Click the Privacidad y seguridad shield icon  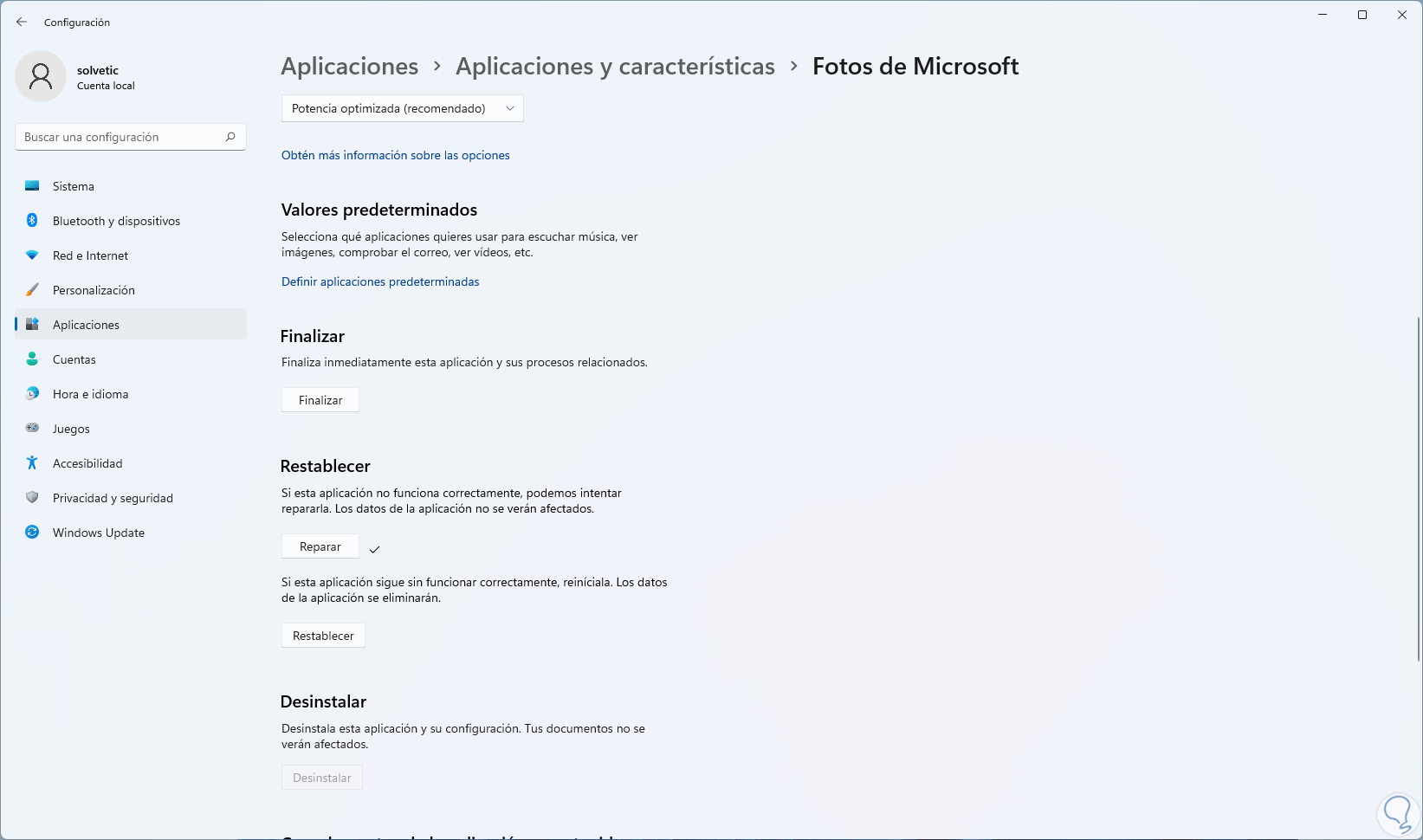(x=32, y=498)
